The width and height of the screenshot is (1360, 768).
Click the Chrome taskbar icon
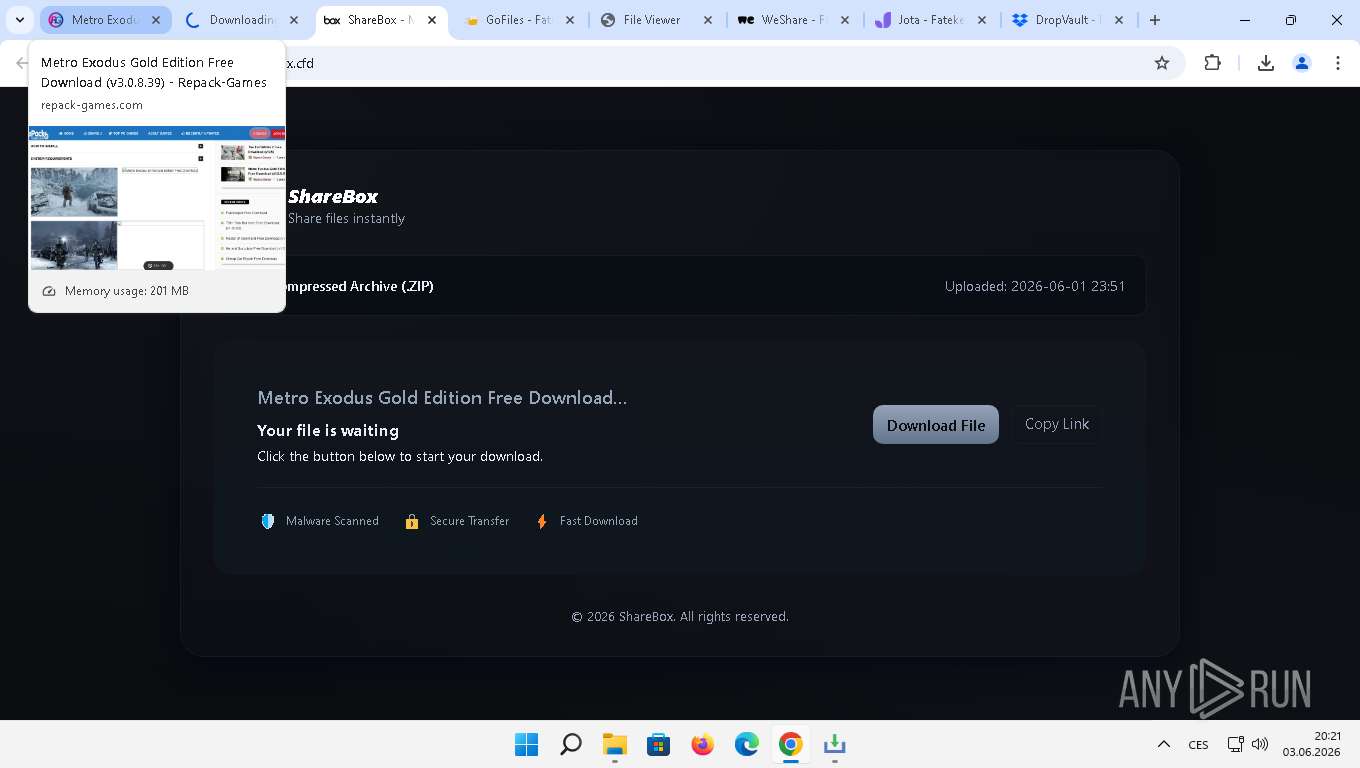click(791, 745)
